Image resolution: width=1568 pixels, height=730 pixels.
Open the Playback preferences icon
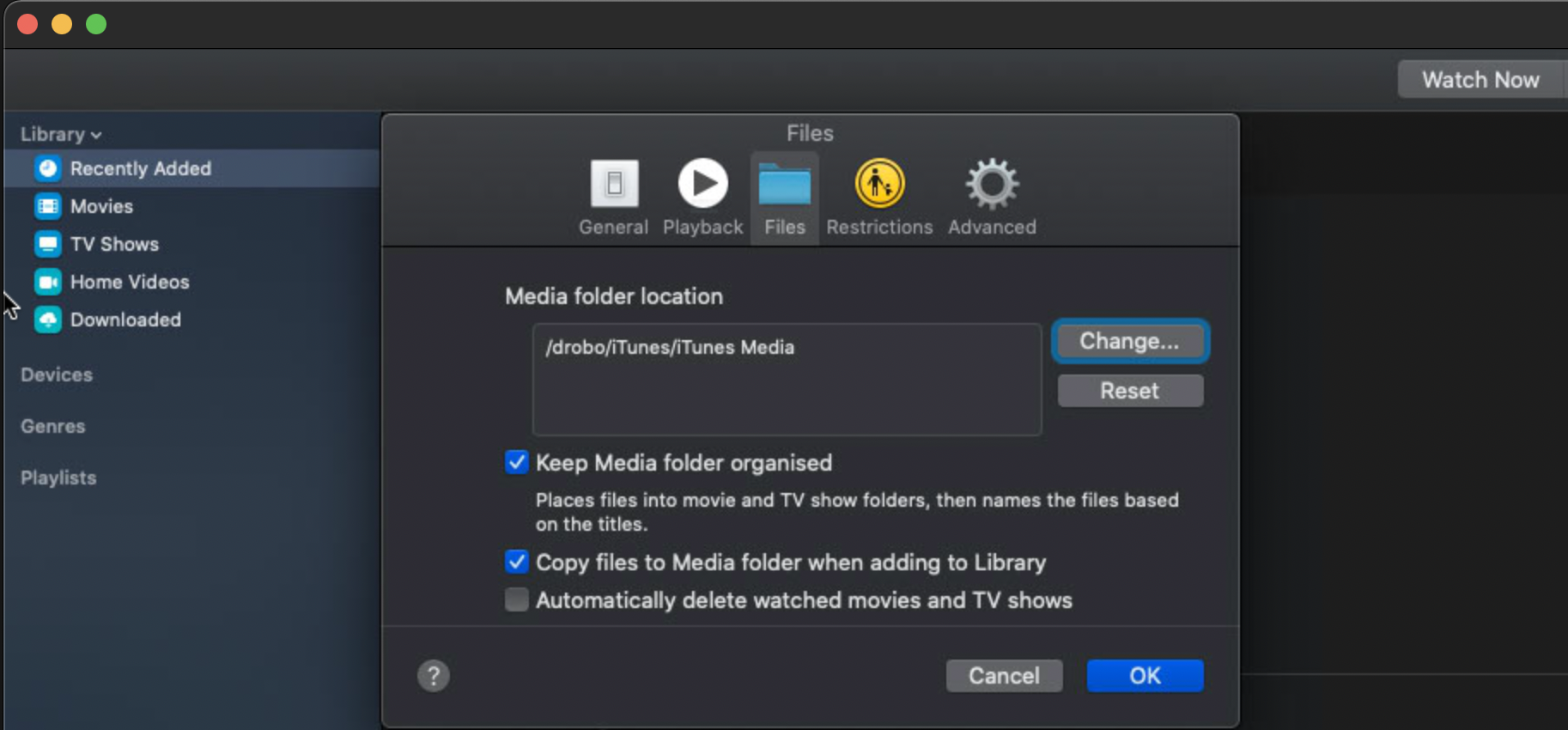[702, 184]
